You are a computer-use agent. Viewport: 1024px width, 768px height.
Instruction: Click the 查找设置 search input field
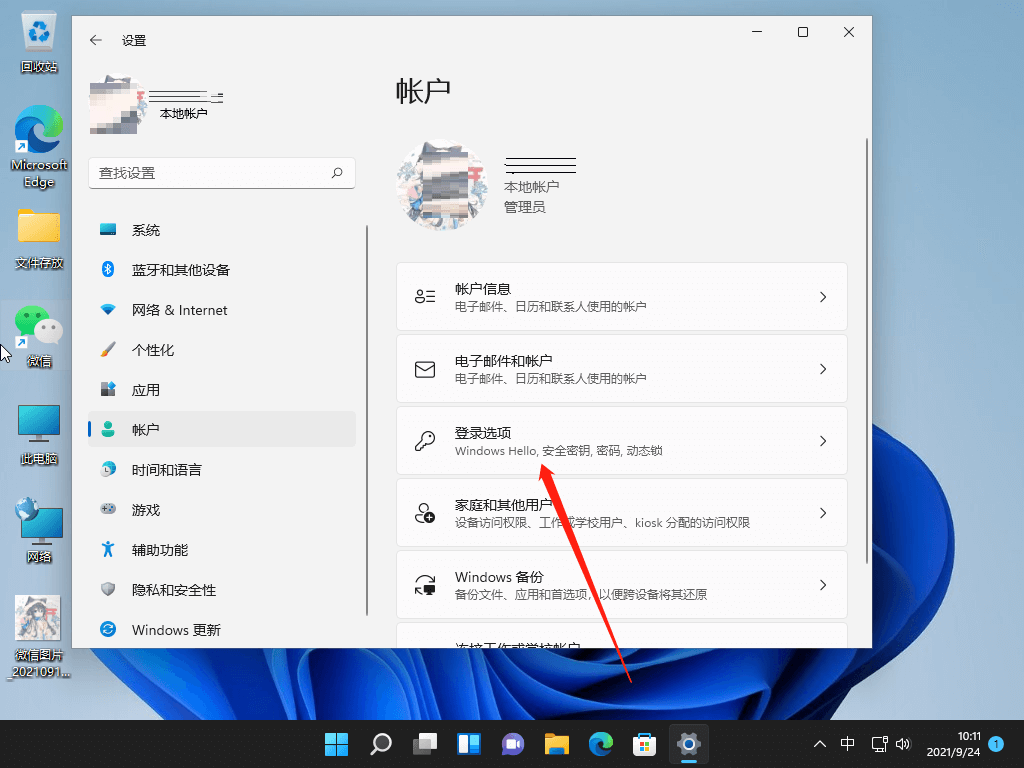click(x=220, y=173)
